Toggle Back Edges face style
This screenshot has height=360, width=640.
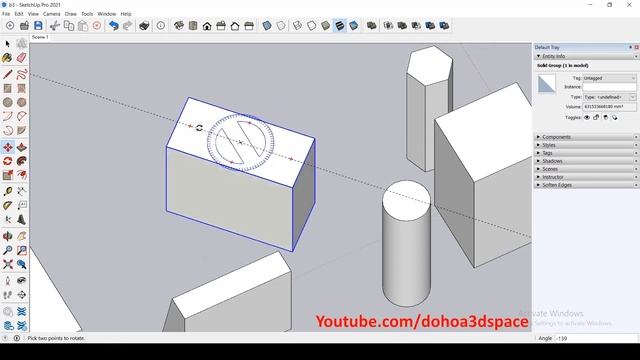coord(281,26)
